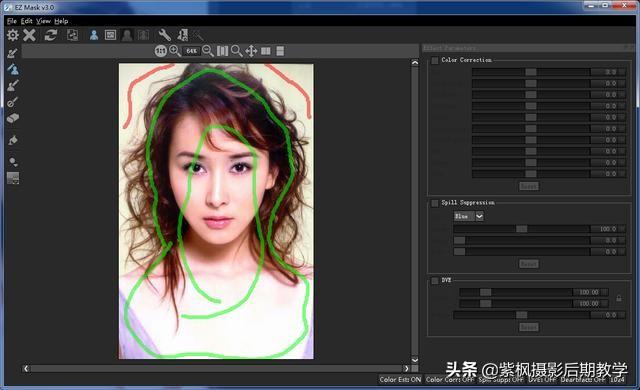Click the document swap icon in toolbar
This screenshot has height=390, width=640.
tap(73, 35)
